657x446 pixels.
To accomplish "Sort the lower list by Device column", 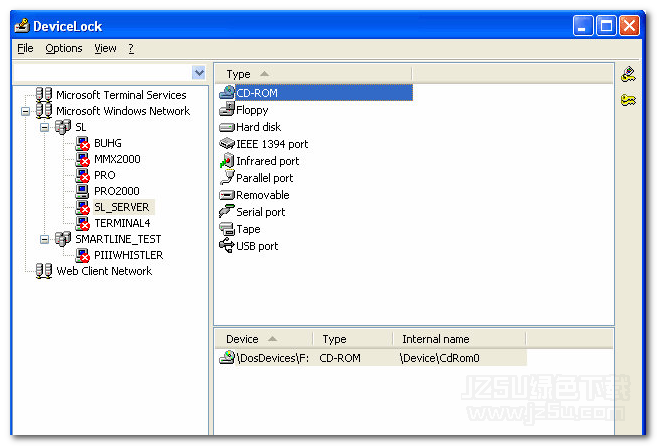I will (264, 339).
